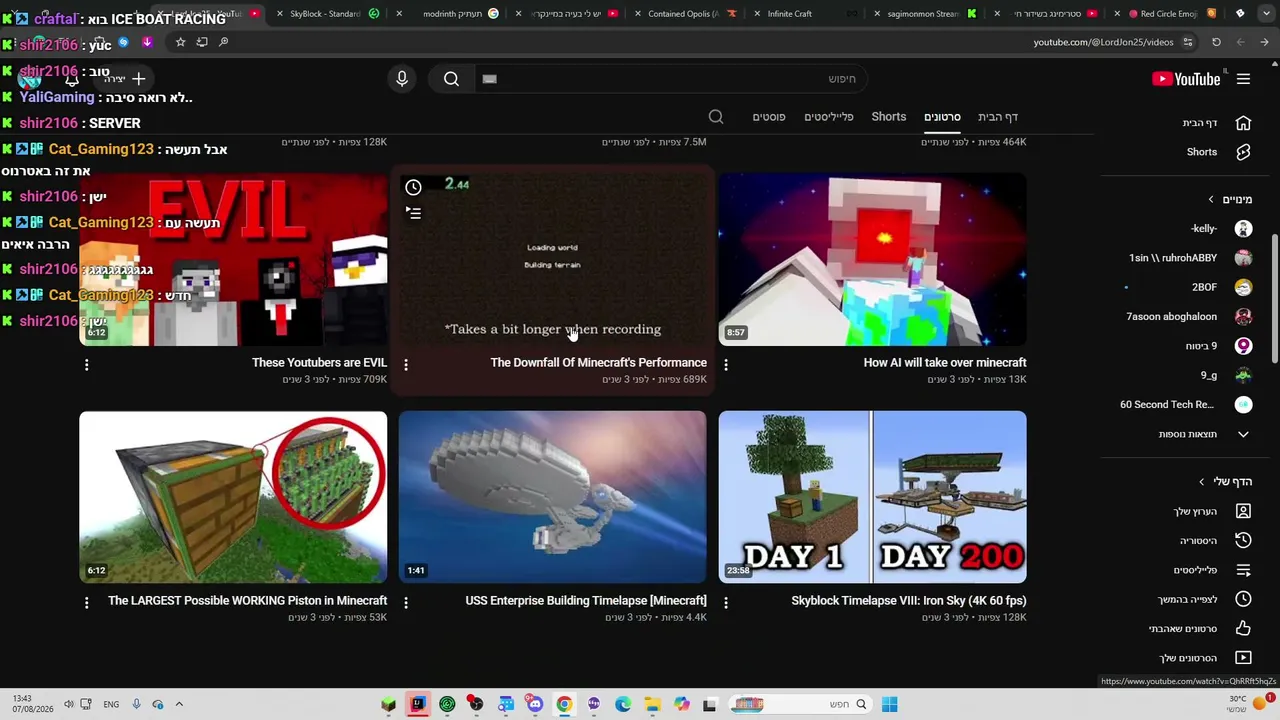Click How AI will take over minecraft title
This screenshot has width=1280, height=720.
[945, 363]
